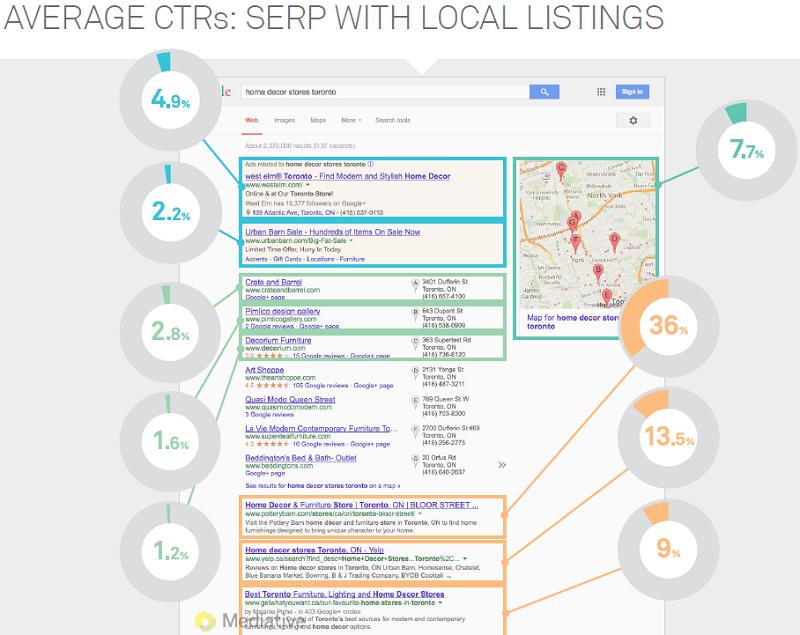
Task: Click the Furniture sitelink in Urban Barn ad
Action: [352, 259]
